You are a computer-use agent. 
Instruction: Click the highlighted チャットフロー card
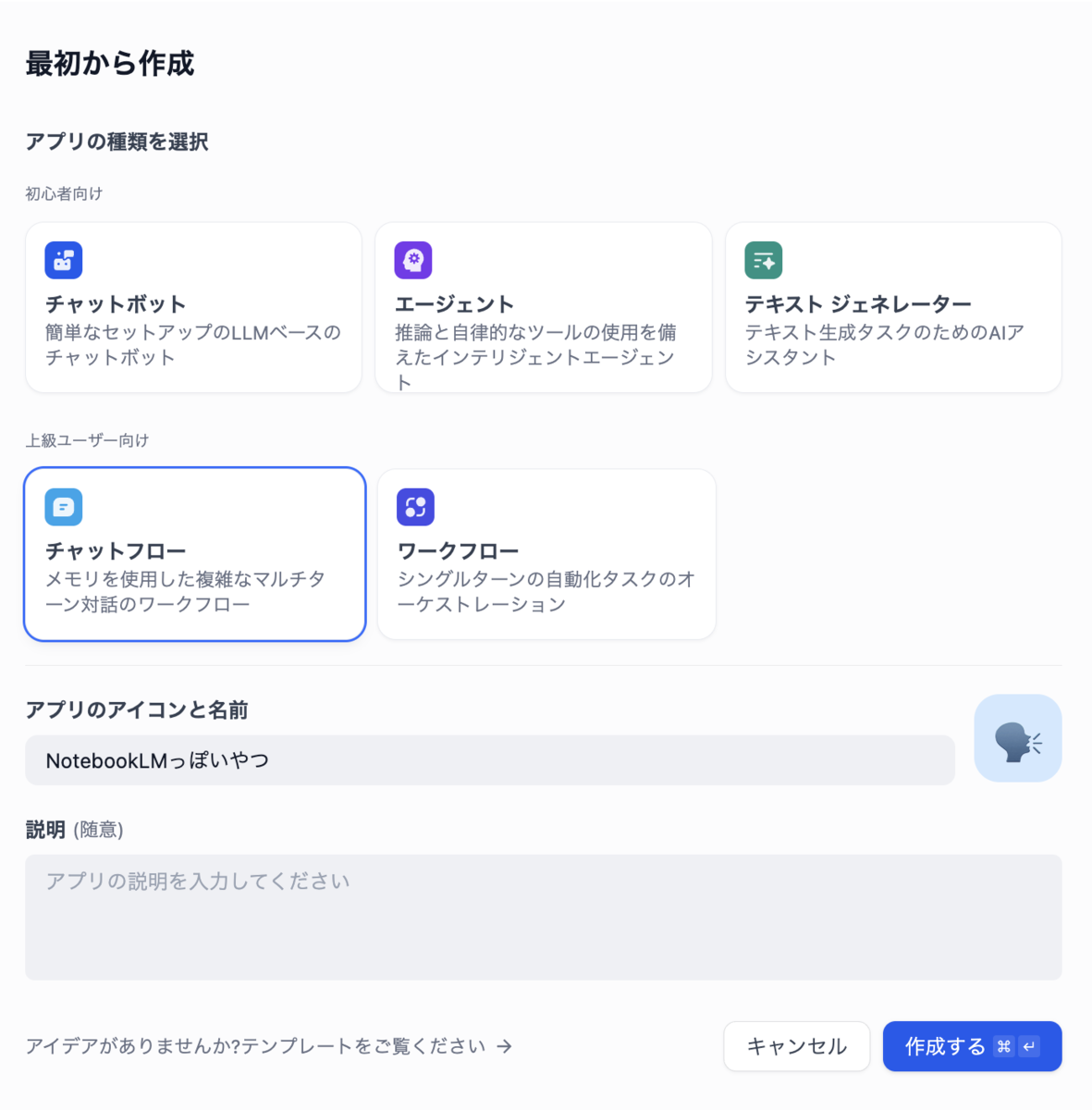pos(194,555)
